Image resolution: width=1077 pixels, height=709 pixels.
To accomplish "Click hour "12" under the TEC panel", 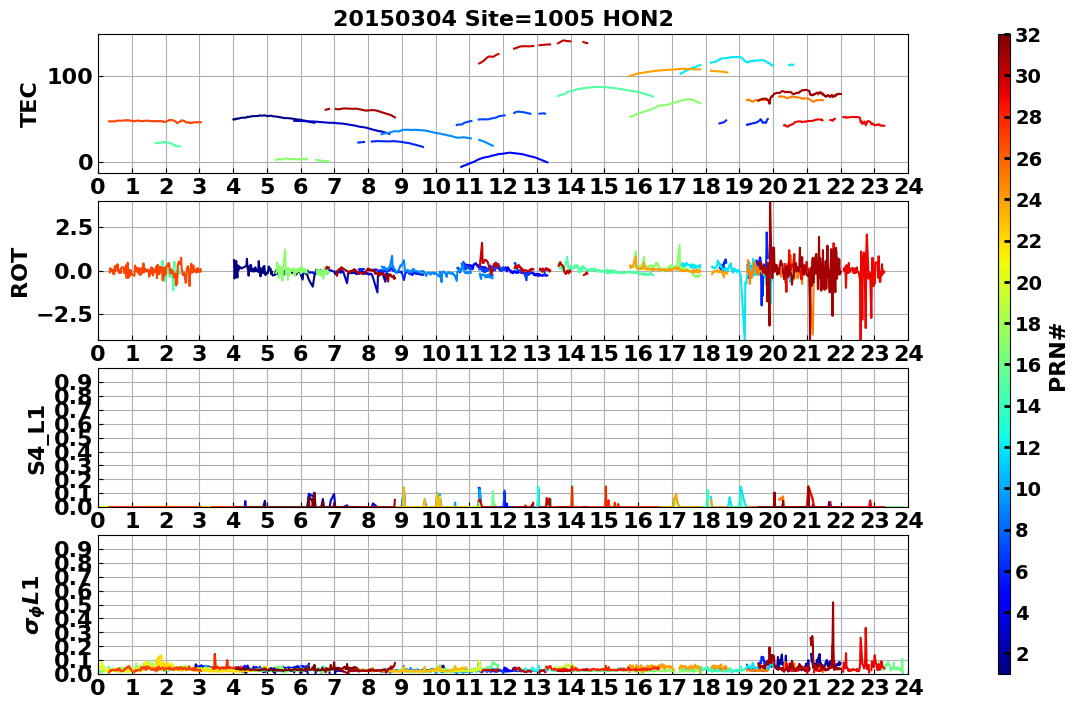I will [x=503, y=186].
